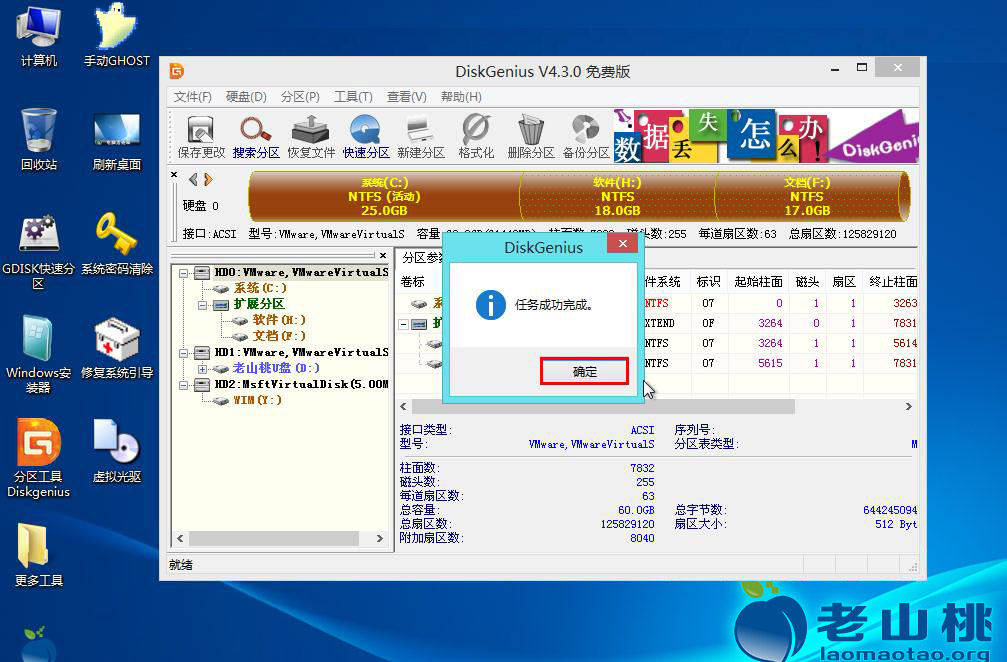
Task: Open the 工具(T) menu
Action: 353,97
